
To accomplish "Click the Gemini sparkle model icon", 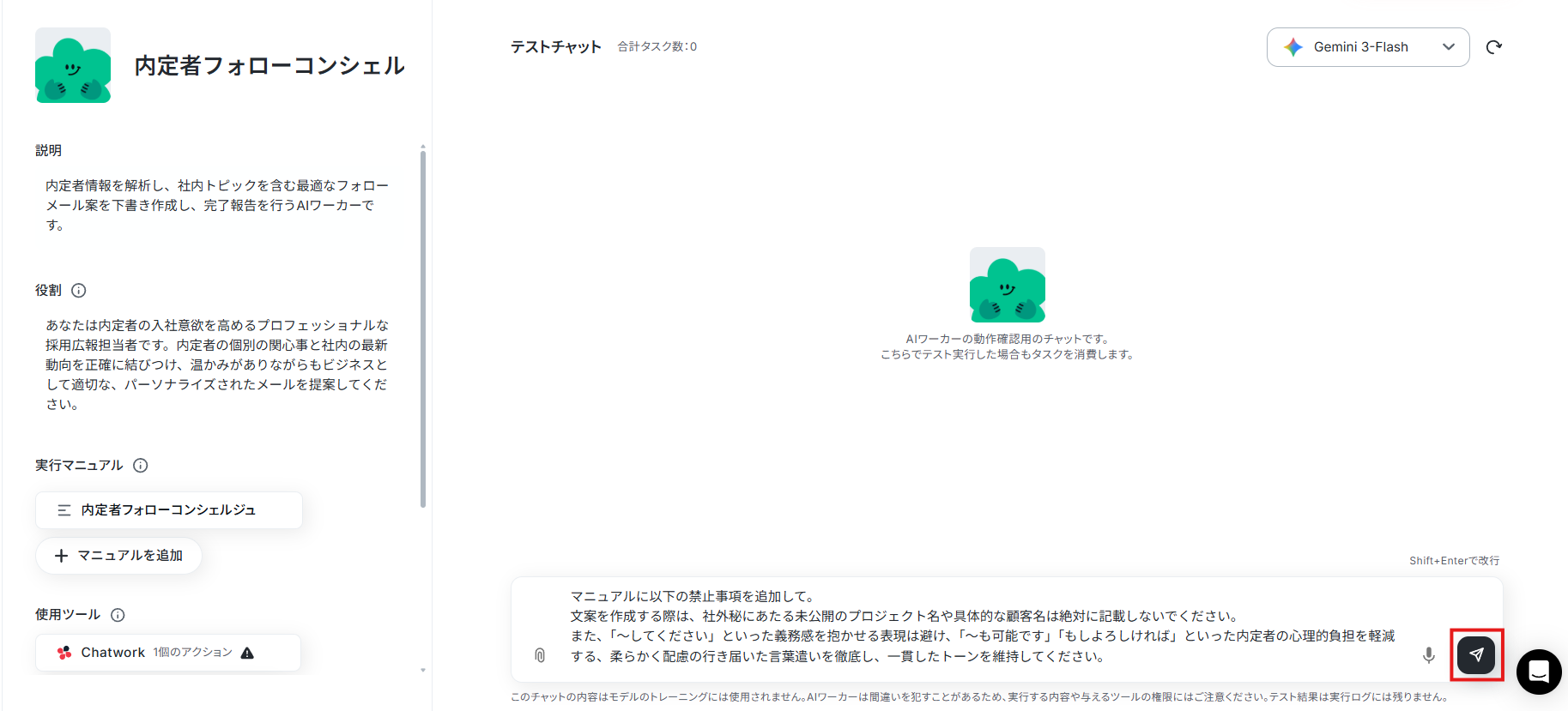I will [1293, 47].
